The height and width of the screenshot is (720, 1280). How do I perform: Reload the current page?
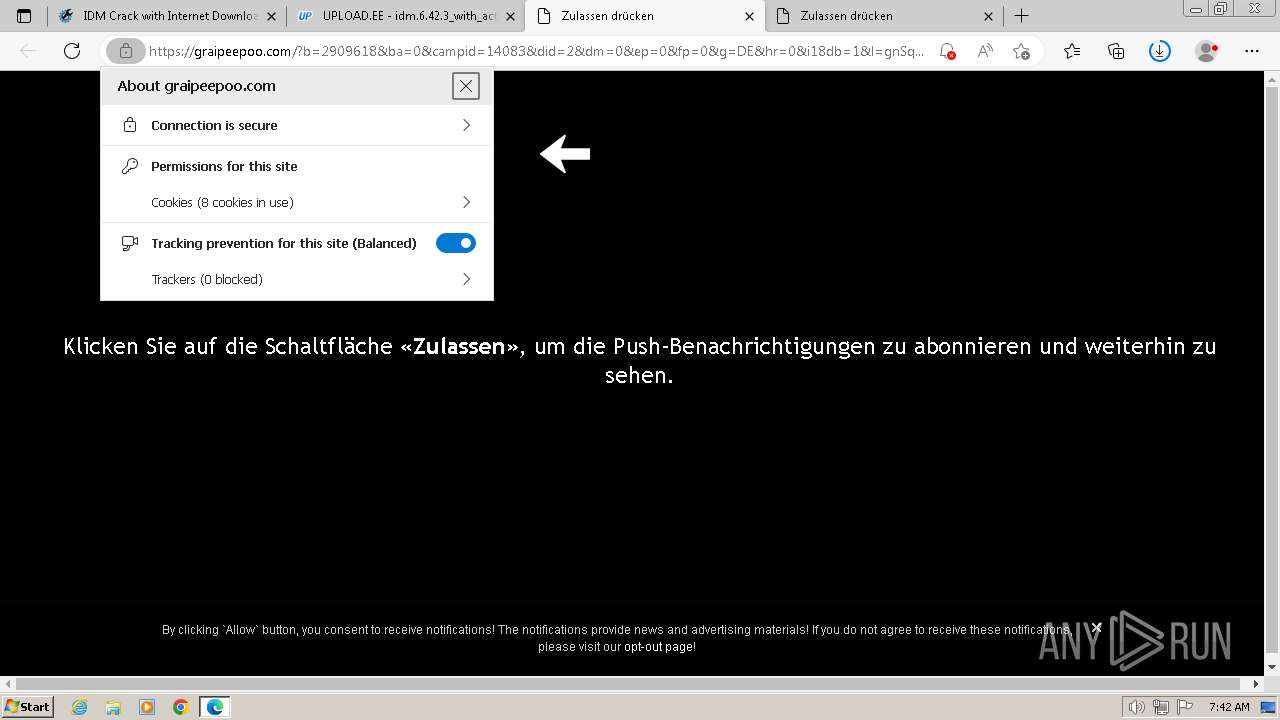[72, 51]
